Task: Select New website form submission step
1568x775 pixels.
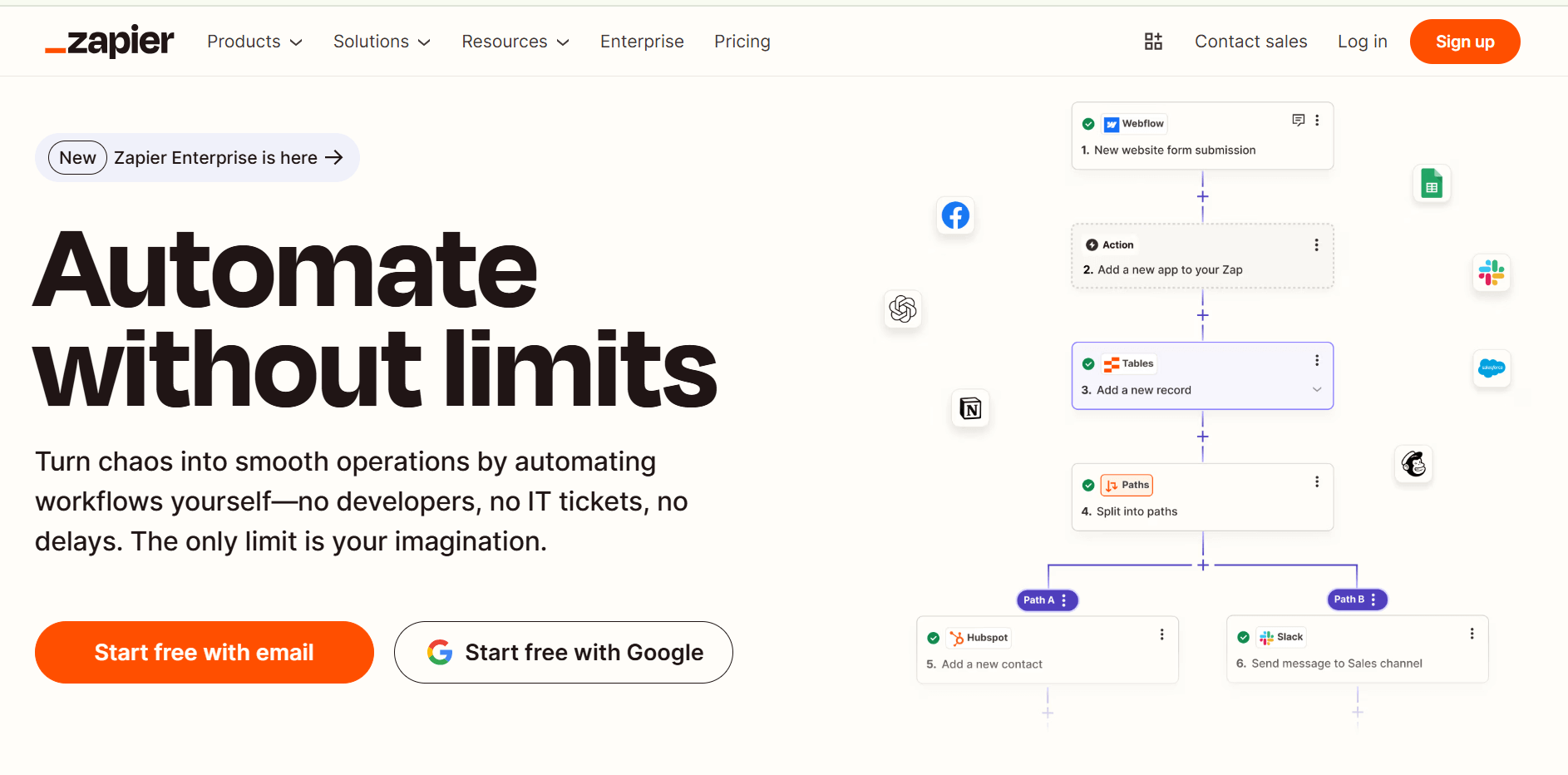Action: coord(1202,136)
